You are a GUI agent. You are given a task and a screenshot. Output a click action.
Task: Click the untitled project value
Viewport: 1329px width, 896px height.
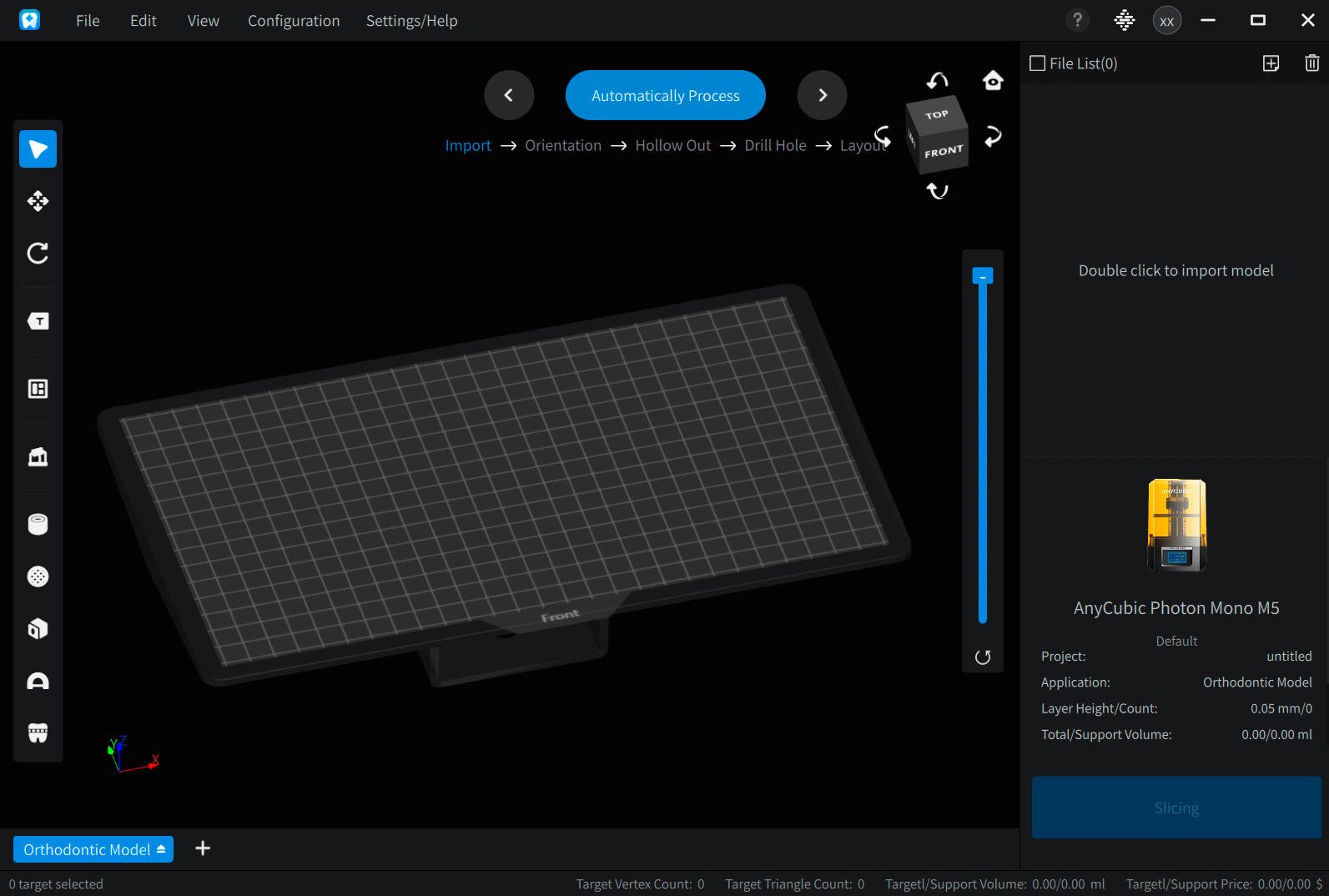click(x=1289, y=657)
